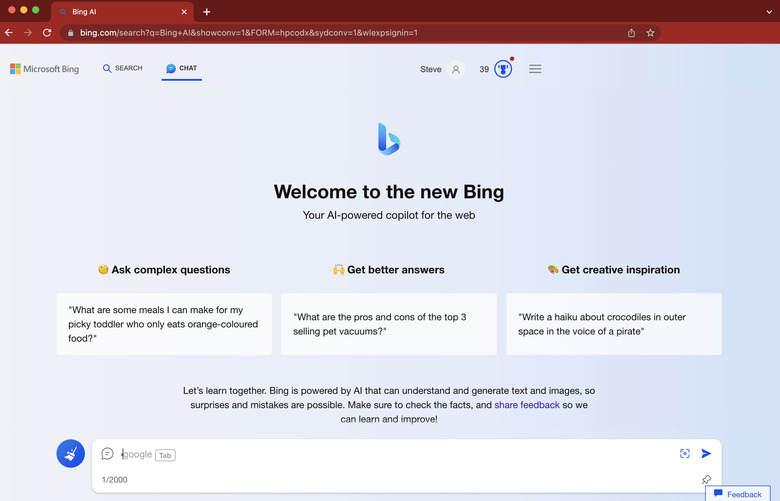Screen dimensions: 780x501
Task: Open a new browser tab with plus button
Action: click(x=207, y=12)
